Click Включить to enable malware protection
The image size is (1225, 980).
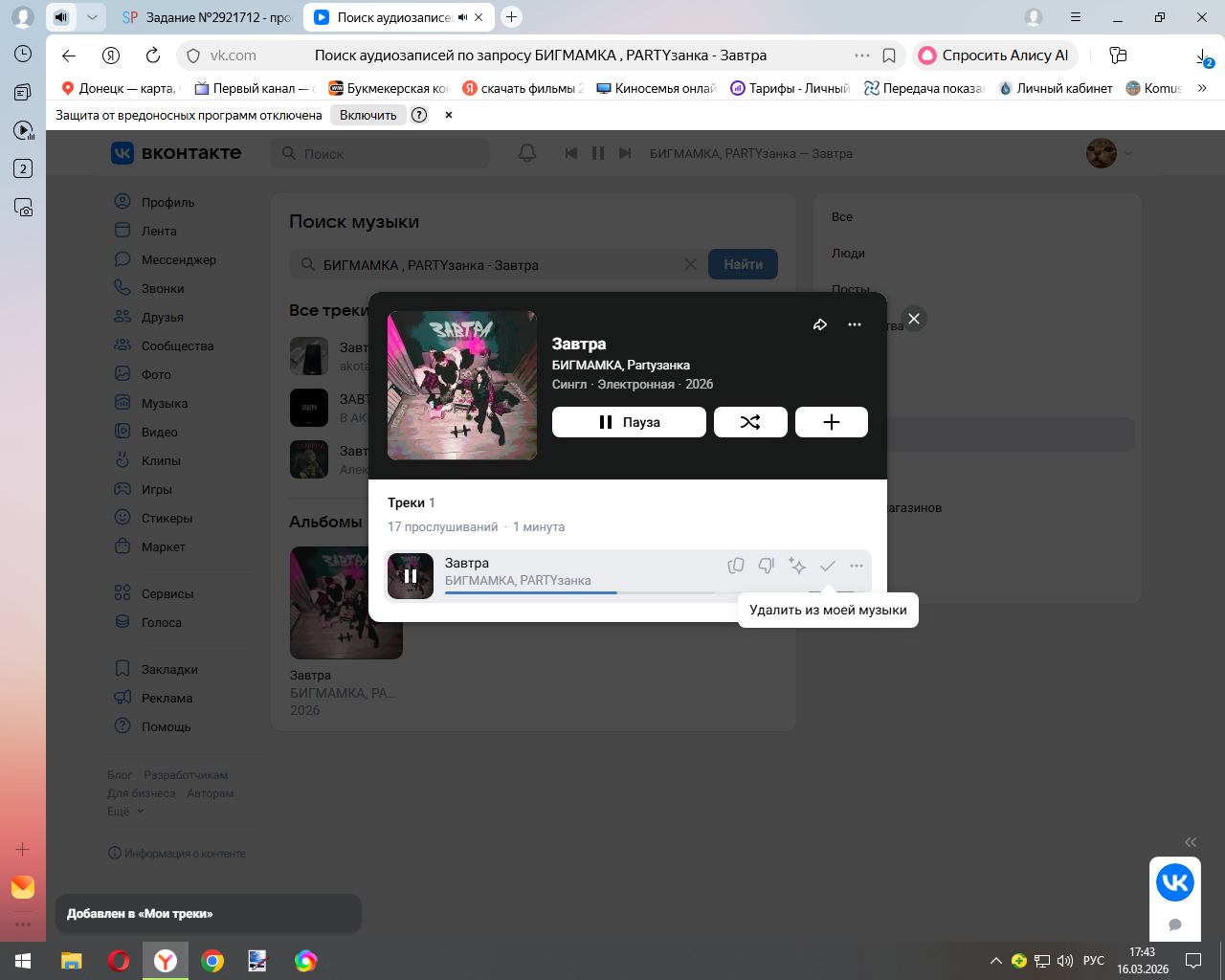coord(367,115)
